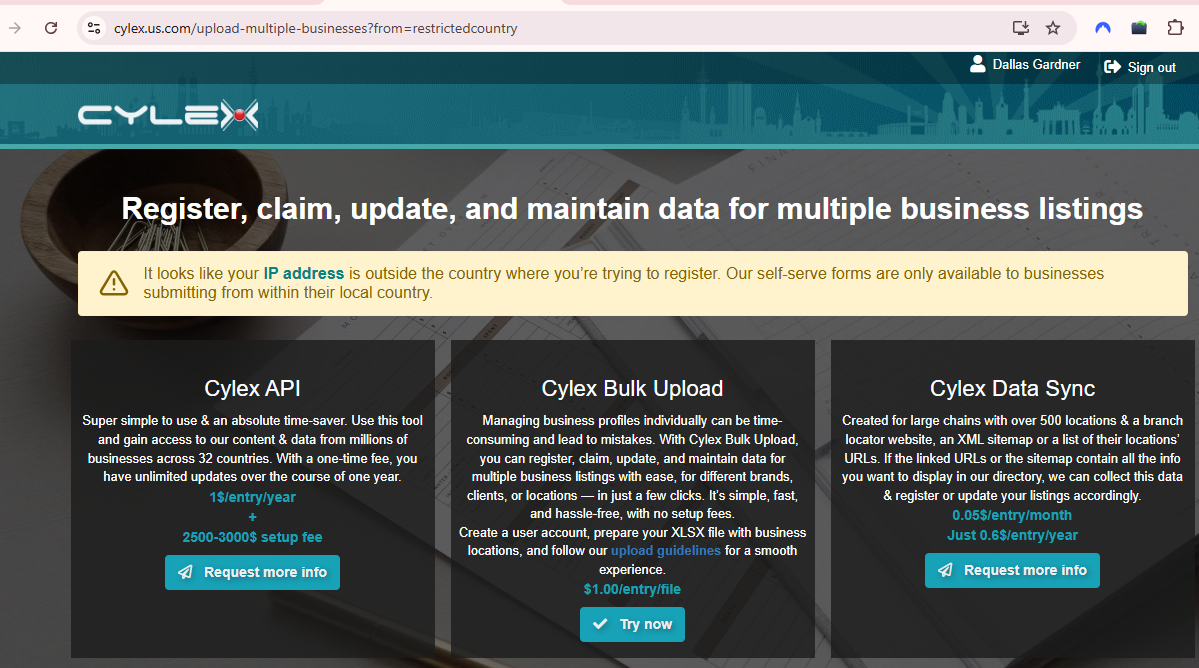Screen dimensions: 1199x668
Task: Bookmark this page with the star icon
Action: (1053, 28)
